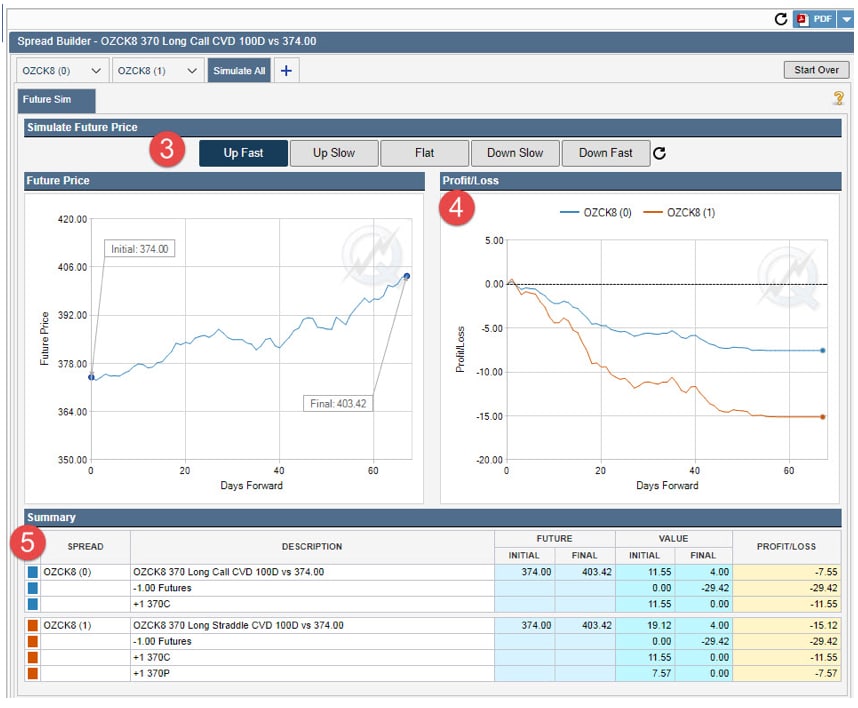The width and height of the screenshot is (858, 708).
Task: Choose the Down Slow simulation
Action: (515, 153)
